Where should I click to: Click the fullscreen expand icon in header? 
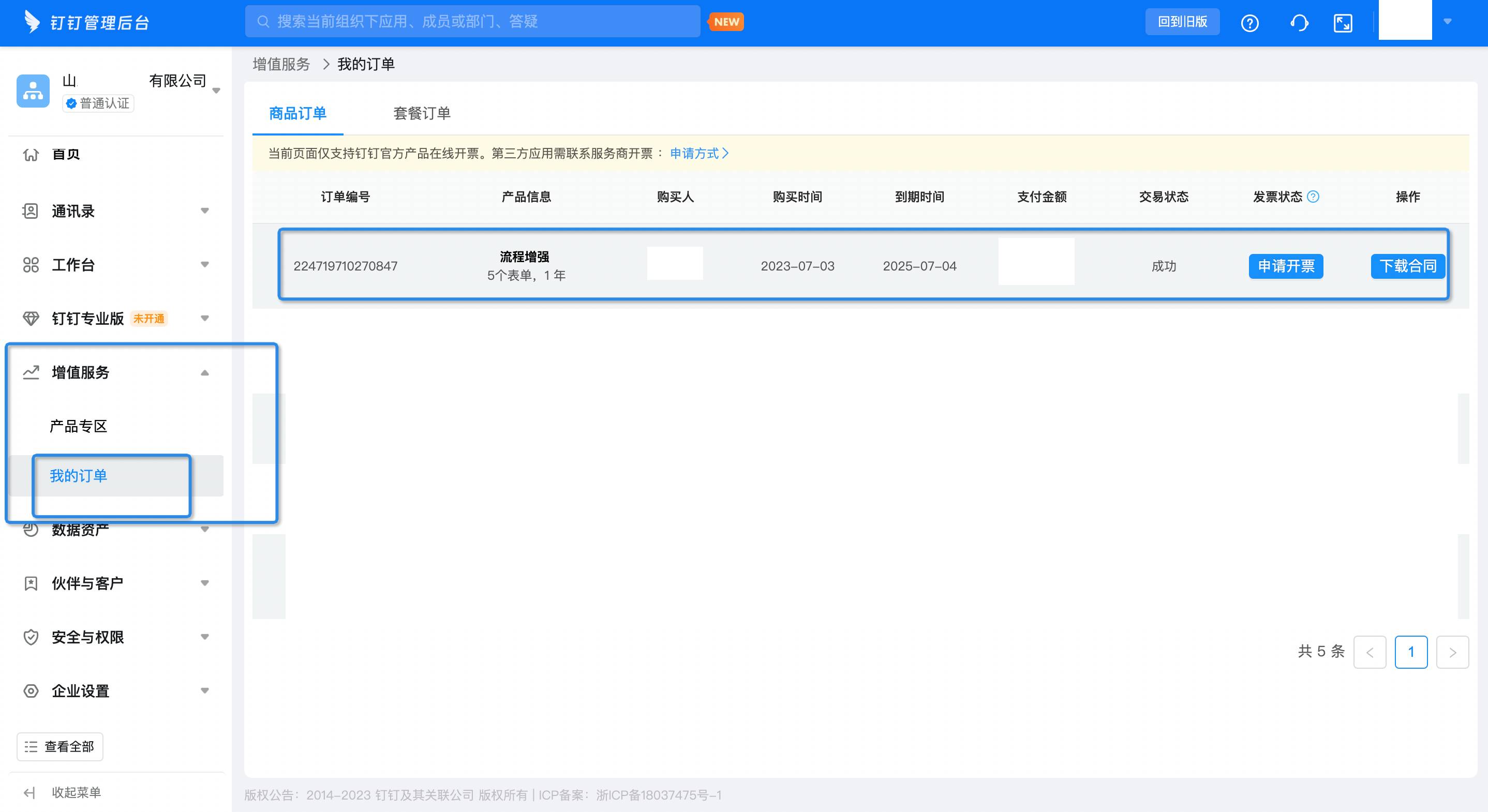pyautogui.click(x=1343, y=23)
